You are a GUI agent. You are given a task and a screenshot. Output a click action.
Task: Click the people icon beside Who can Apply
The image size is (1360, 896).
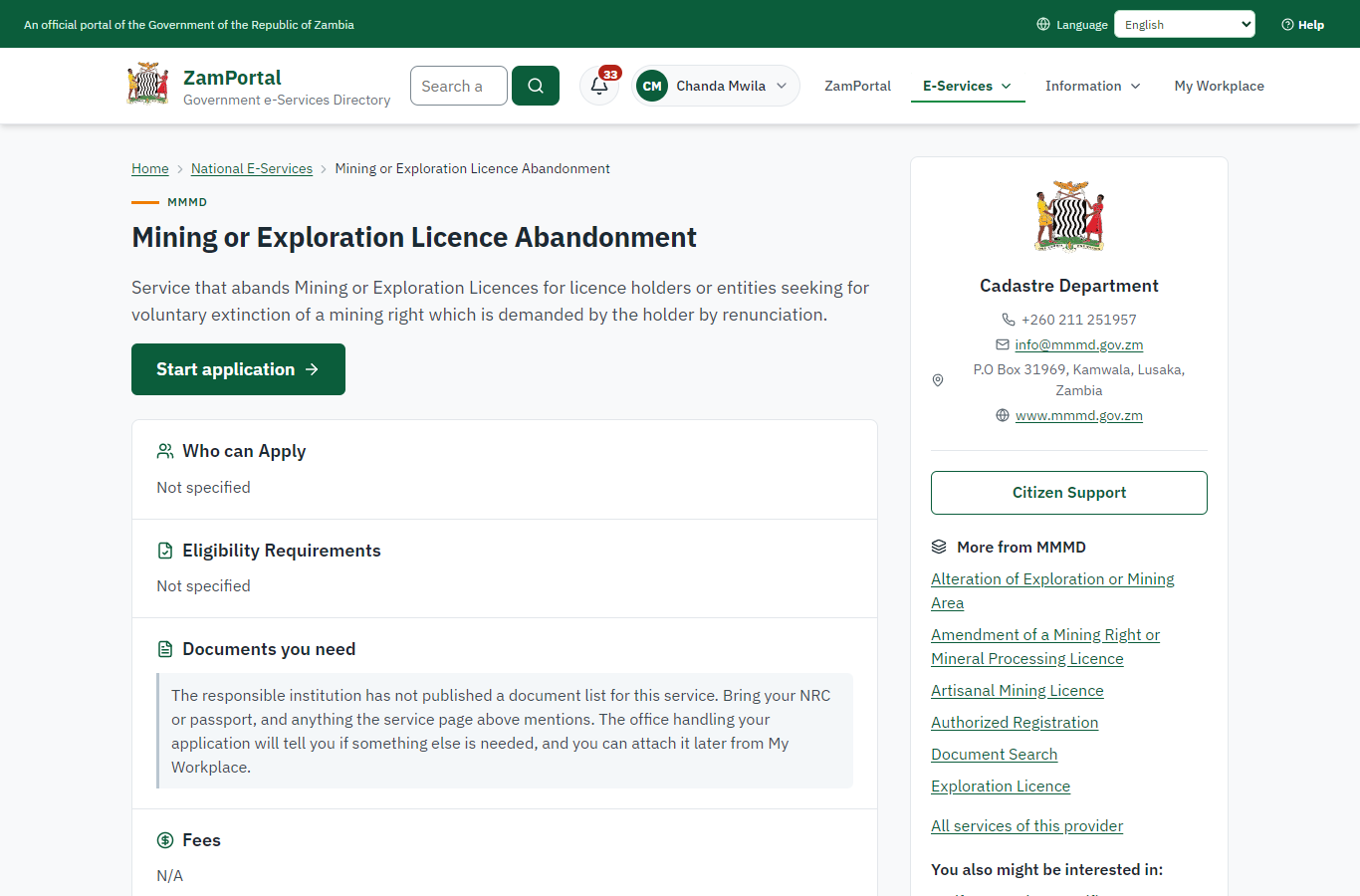(165, 451)
